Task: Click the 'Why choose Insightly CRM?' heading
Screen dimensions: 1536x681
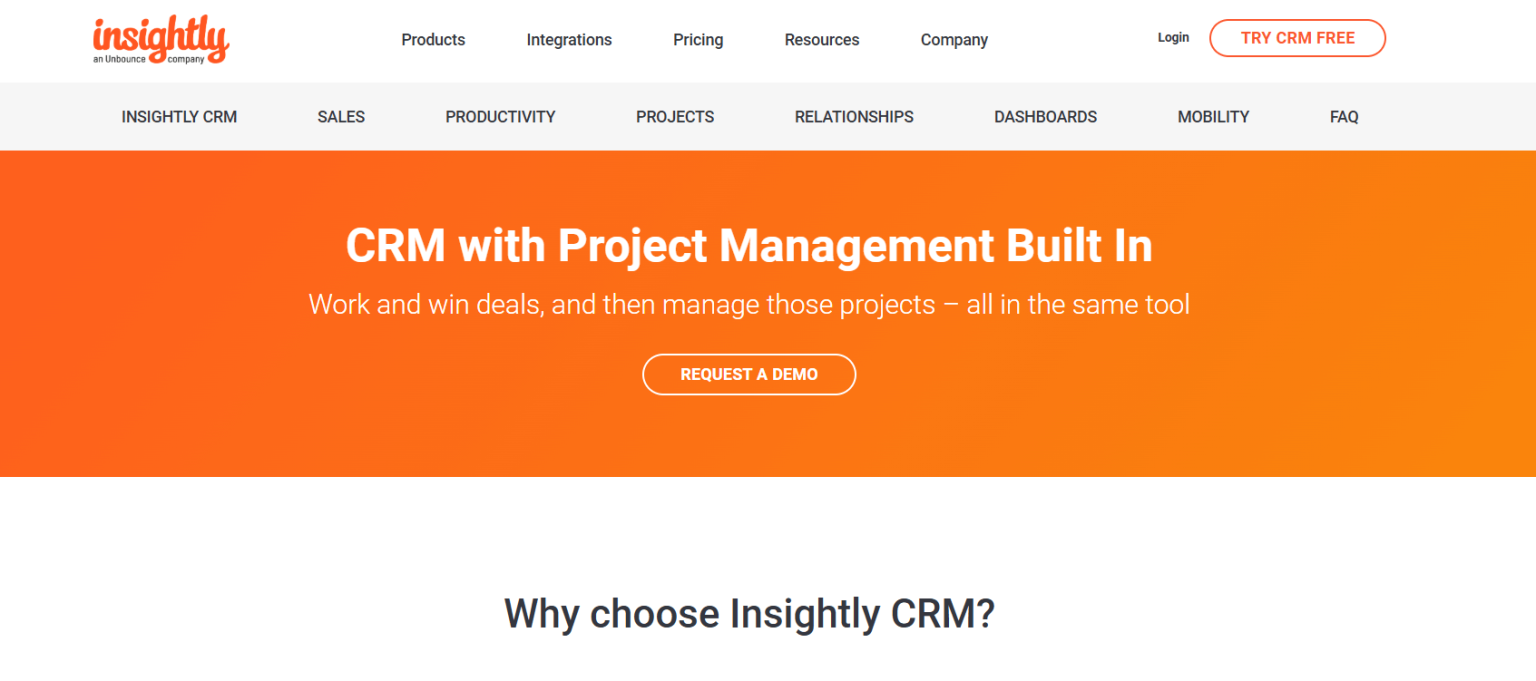Action: [x=748, y=613]
